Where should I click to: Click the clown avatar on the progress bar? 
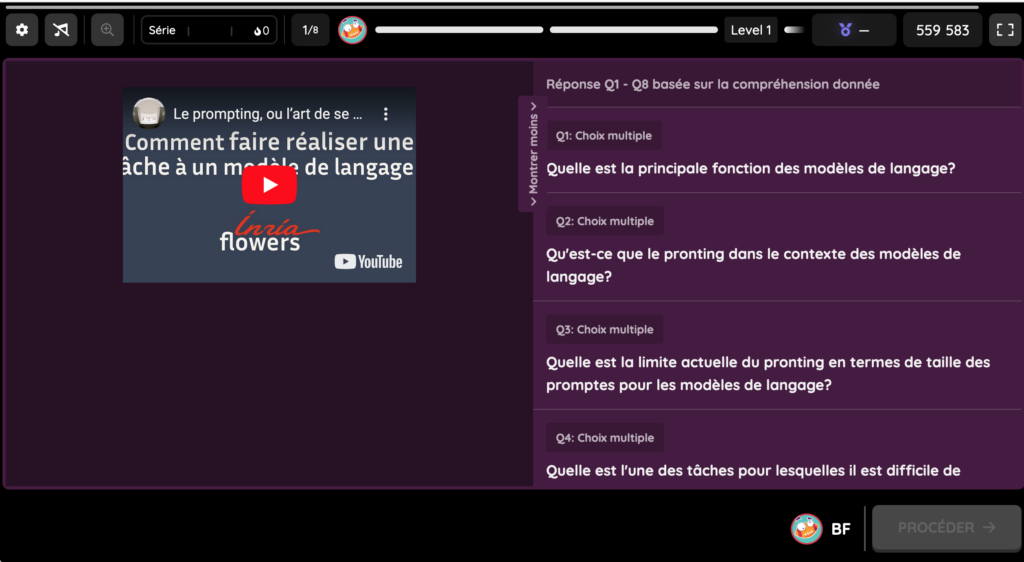coord(352,30)
